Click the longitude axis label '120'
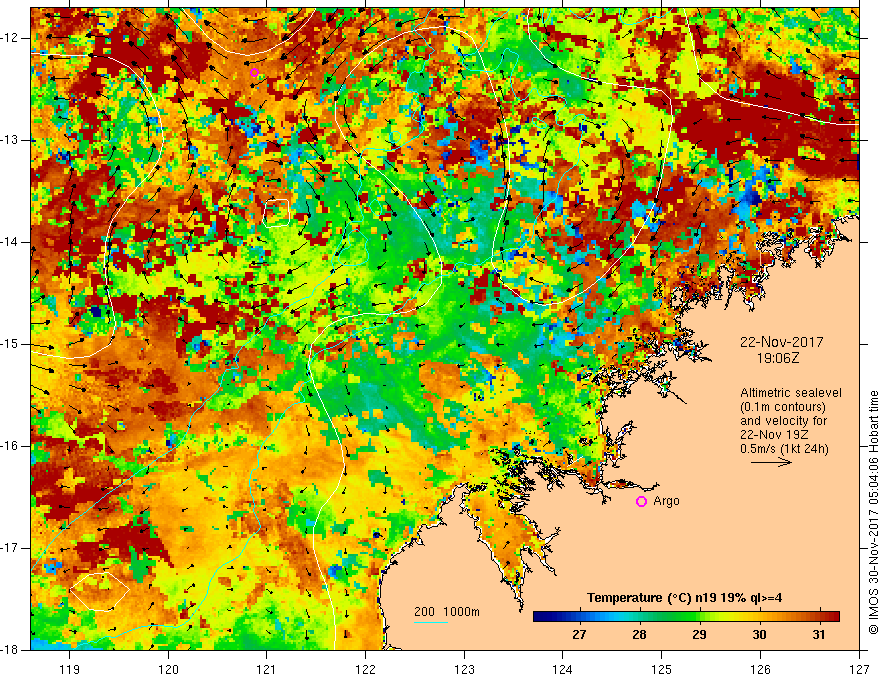The image size is (880, 680). click(168, 669)
